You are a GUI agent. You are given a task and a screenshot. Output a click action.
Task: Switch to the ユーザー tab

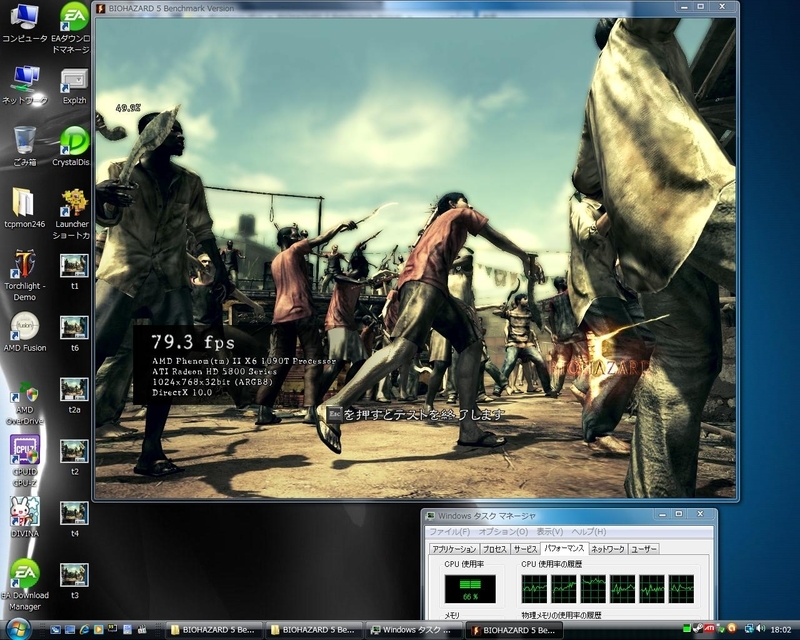(644, 549)
